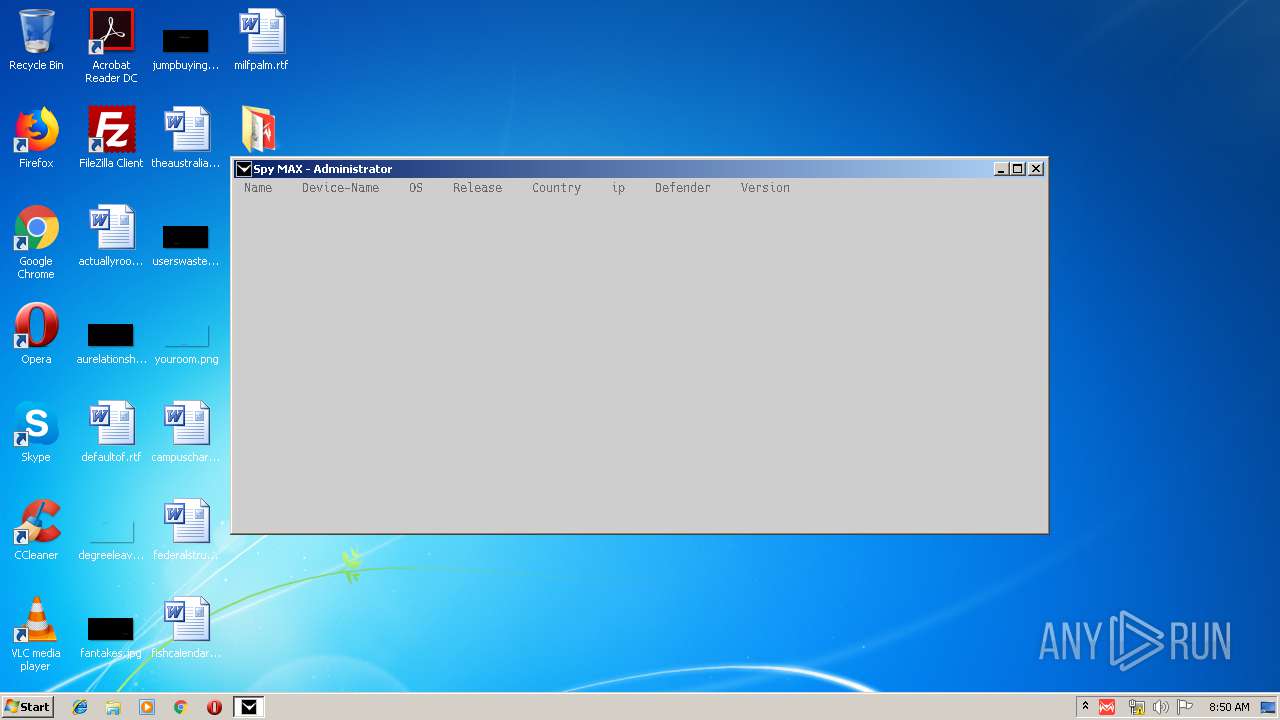Minimize the Spy MAX window
This screenshot has height=720, width=1280.
pyautogui.click(x=1001, y=169)
